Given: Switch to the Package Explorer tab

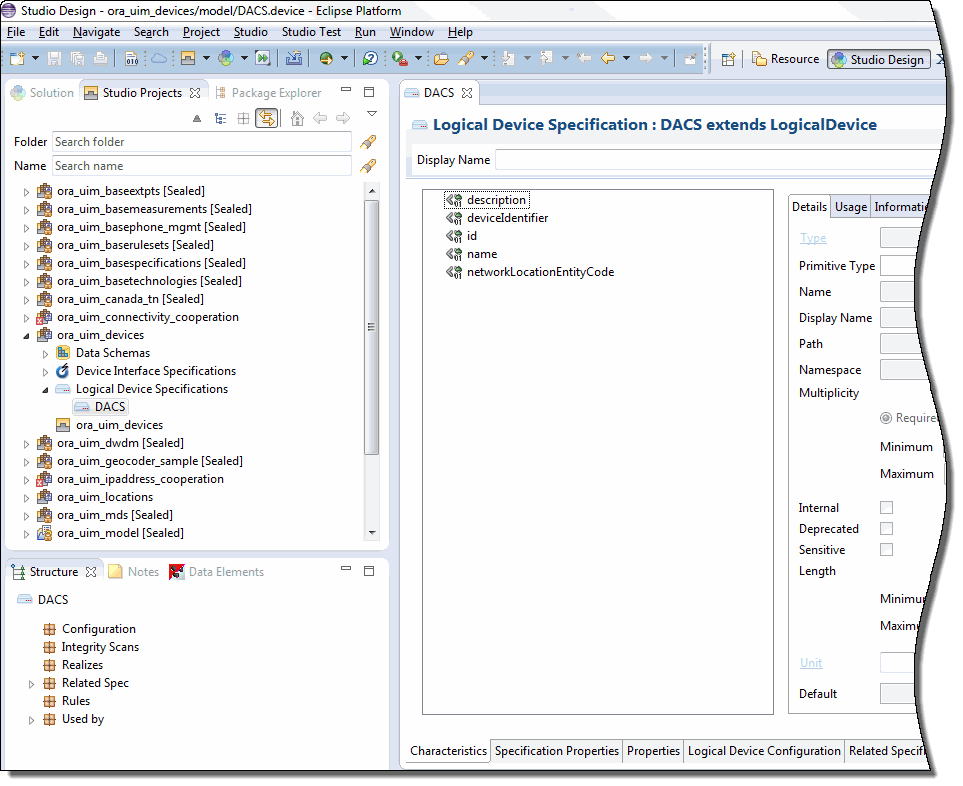Looking at the screenshot, I should (x=268, y=93).
